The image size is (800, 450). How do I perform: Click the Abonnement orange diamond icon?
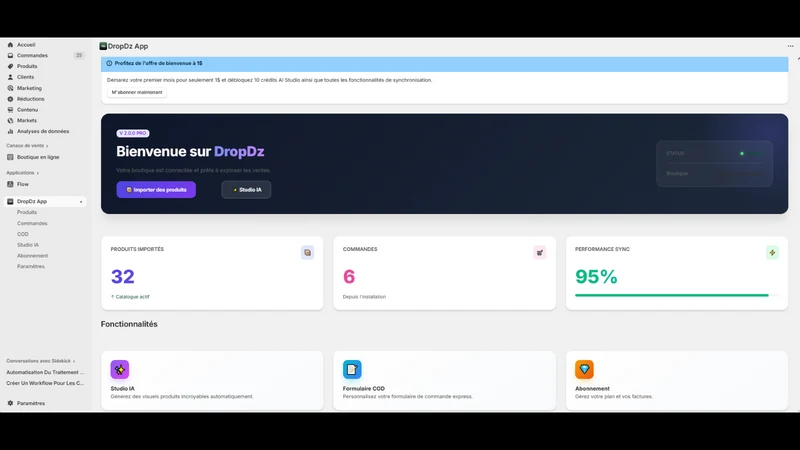click(x=584, y=369)
